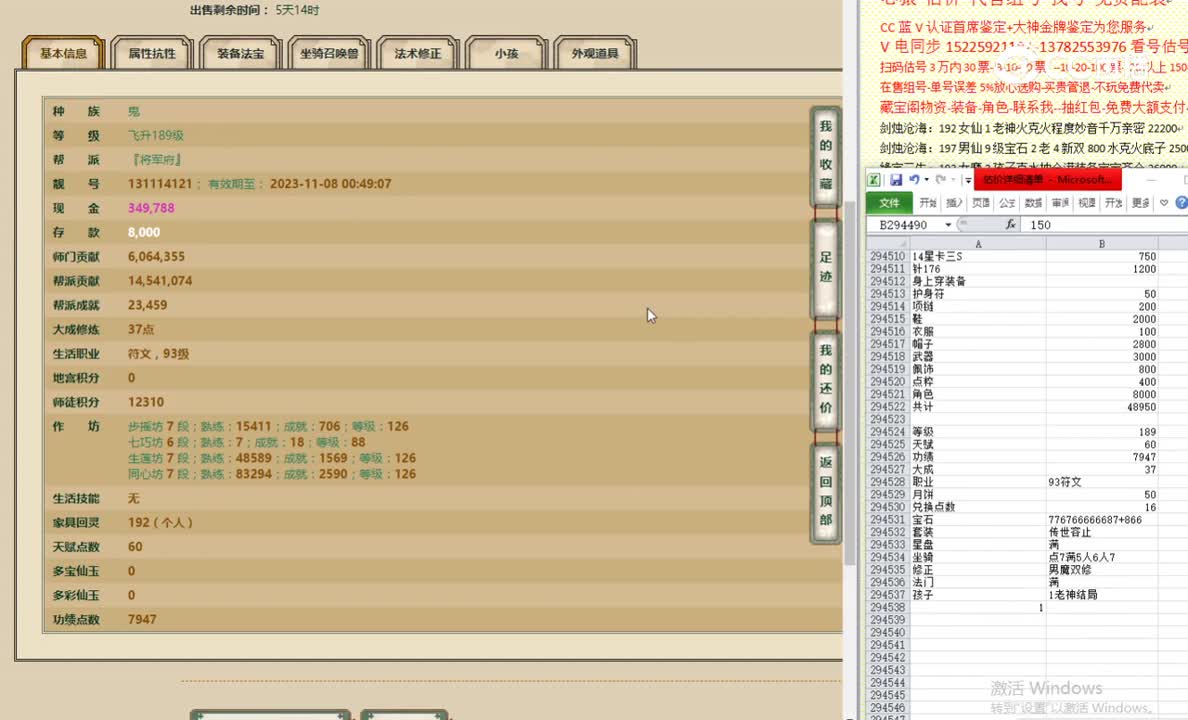Switch to the 属性抗性 tab
The image size is (1188, 720).
[152, 54]
